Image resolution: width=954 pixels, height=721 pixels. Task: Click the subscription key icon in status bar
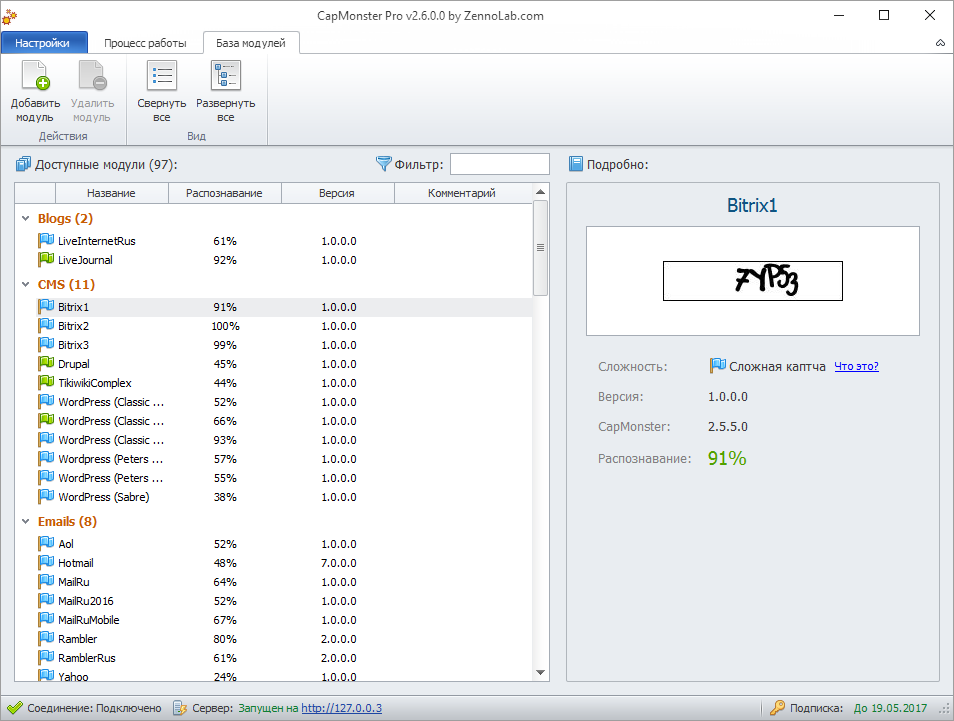777,708
